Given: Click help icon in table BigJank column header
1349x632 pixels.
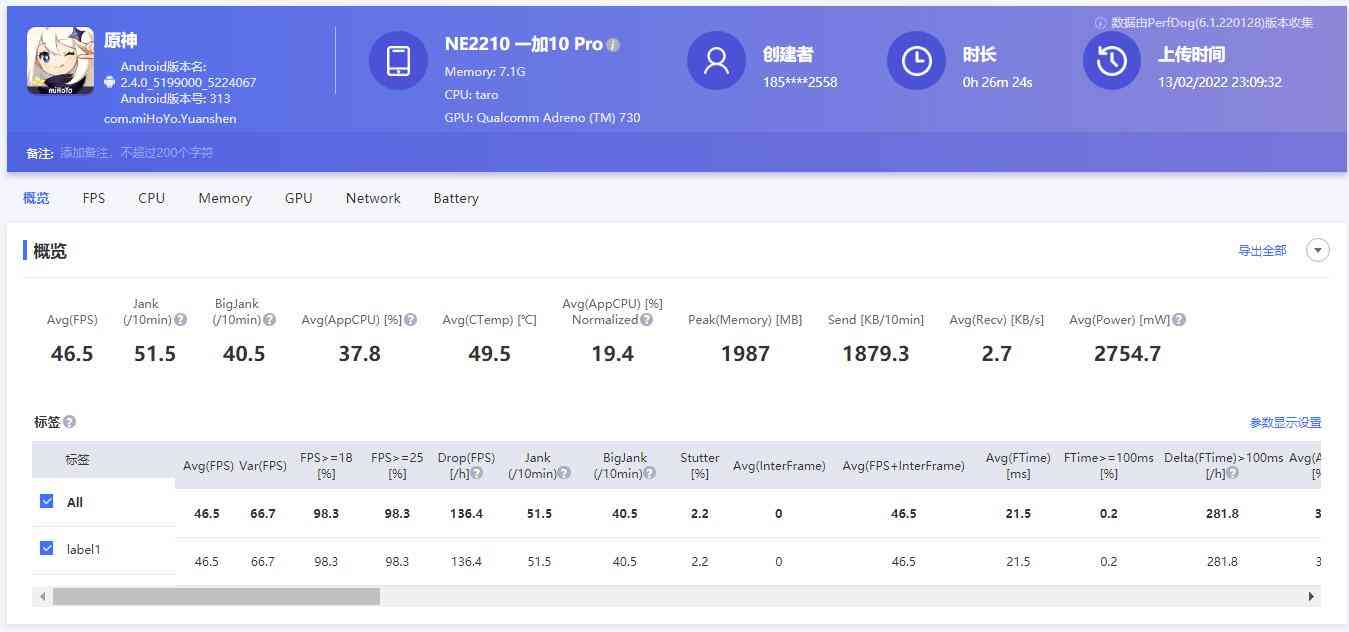Looking at the screenshot, I should (x=650, y=473).
